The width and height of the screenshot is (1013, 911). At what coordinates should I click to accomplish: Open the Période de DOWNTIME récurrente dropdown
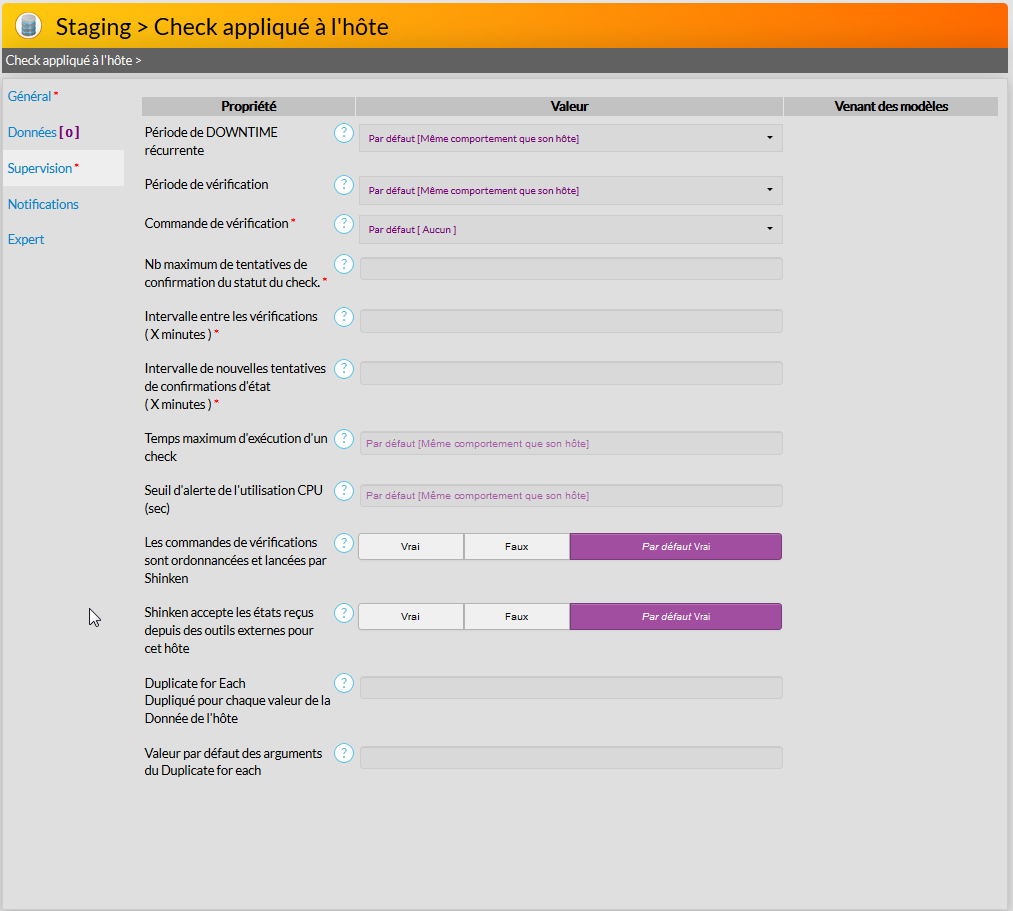click(570, 138)
